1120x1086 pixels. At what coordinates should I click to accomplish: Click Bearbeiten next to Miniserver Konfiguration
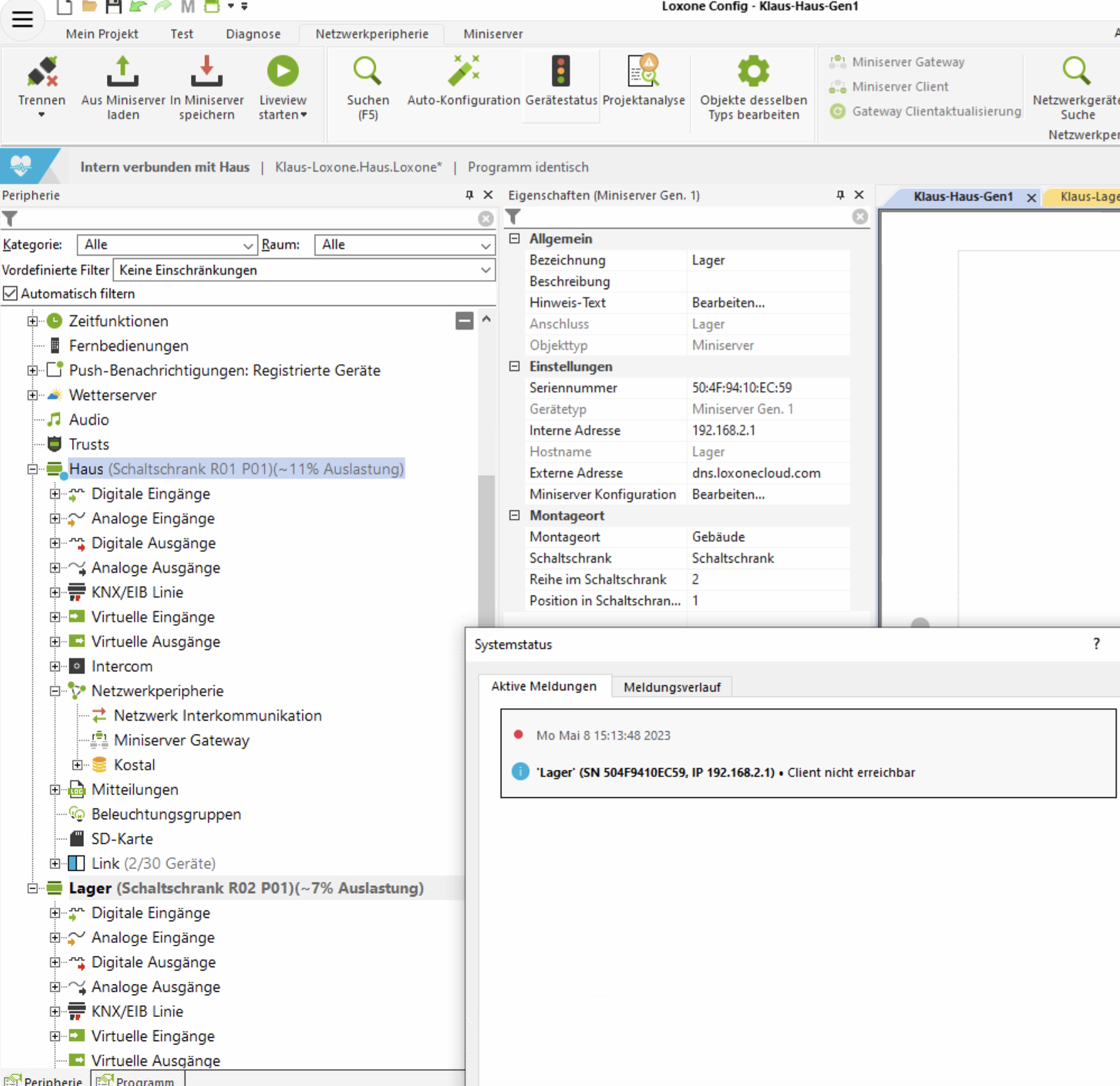[728, 495]
